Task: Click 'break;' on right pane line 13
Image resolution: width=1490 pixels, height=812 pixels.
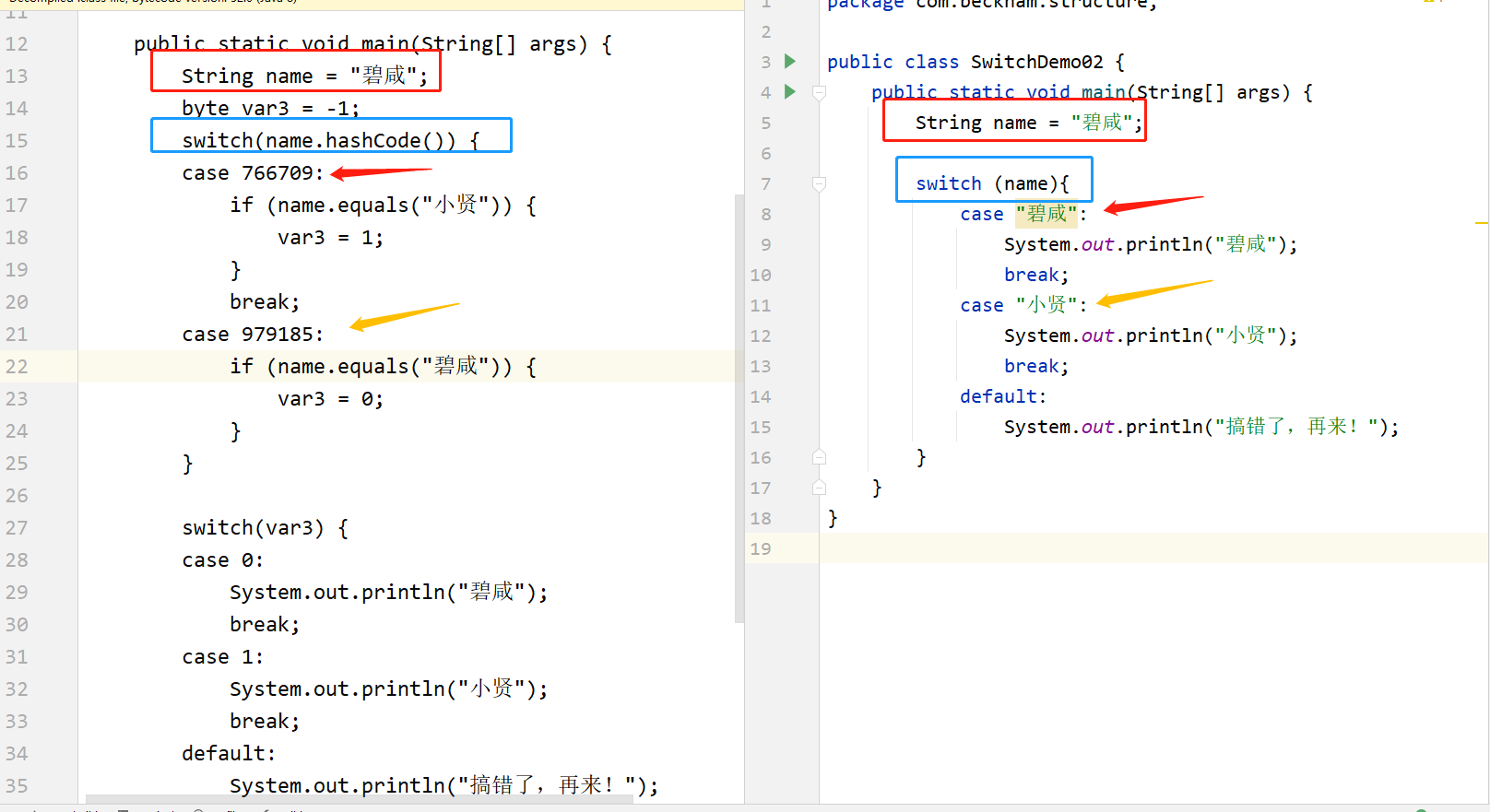Action: click(1036, 366)
